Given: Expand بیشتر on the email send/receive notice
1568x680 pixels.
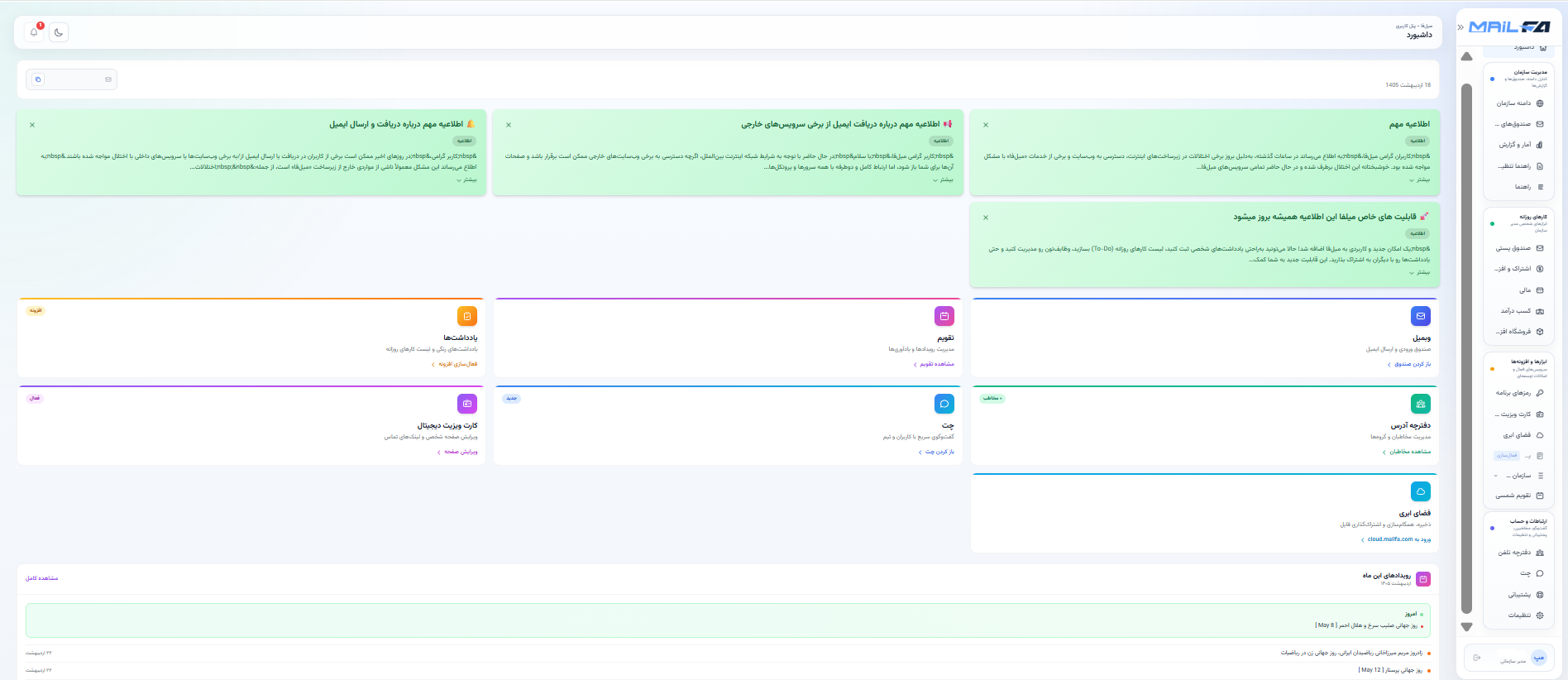Looking at the screenshot, I should pyautogui.click(x=466, y=180).
